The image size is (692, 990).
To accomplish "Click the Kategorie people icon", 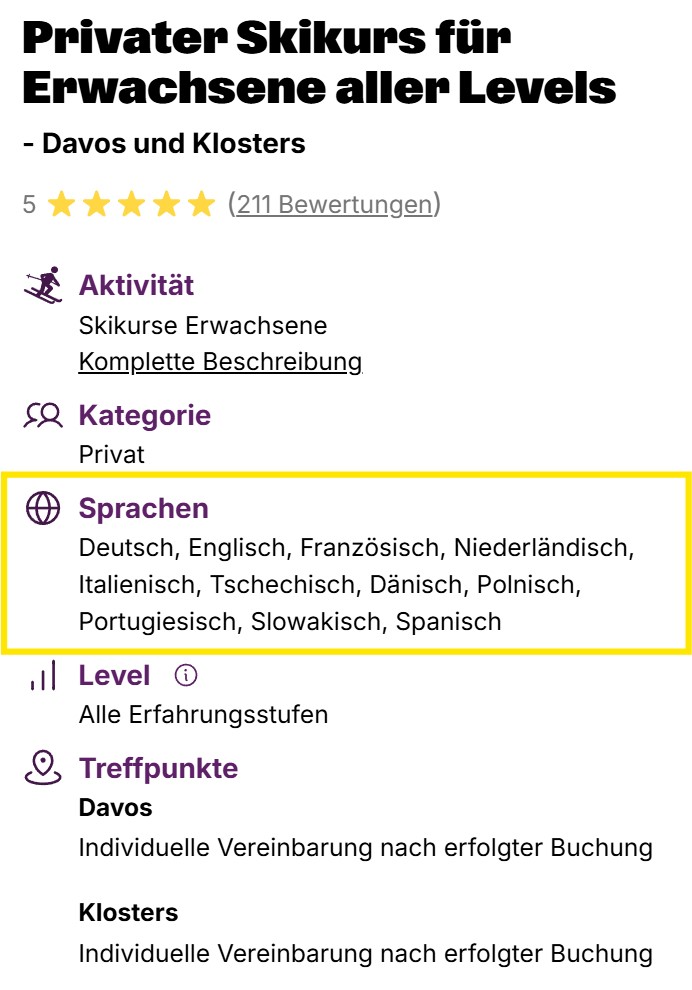I will pyautogui.click(x=43, y=415).
